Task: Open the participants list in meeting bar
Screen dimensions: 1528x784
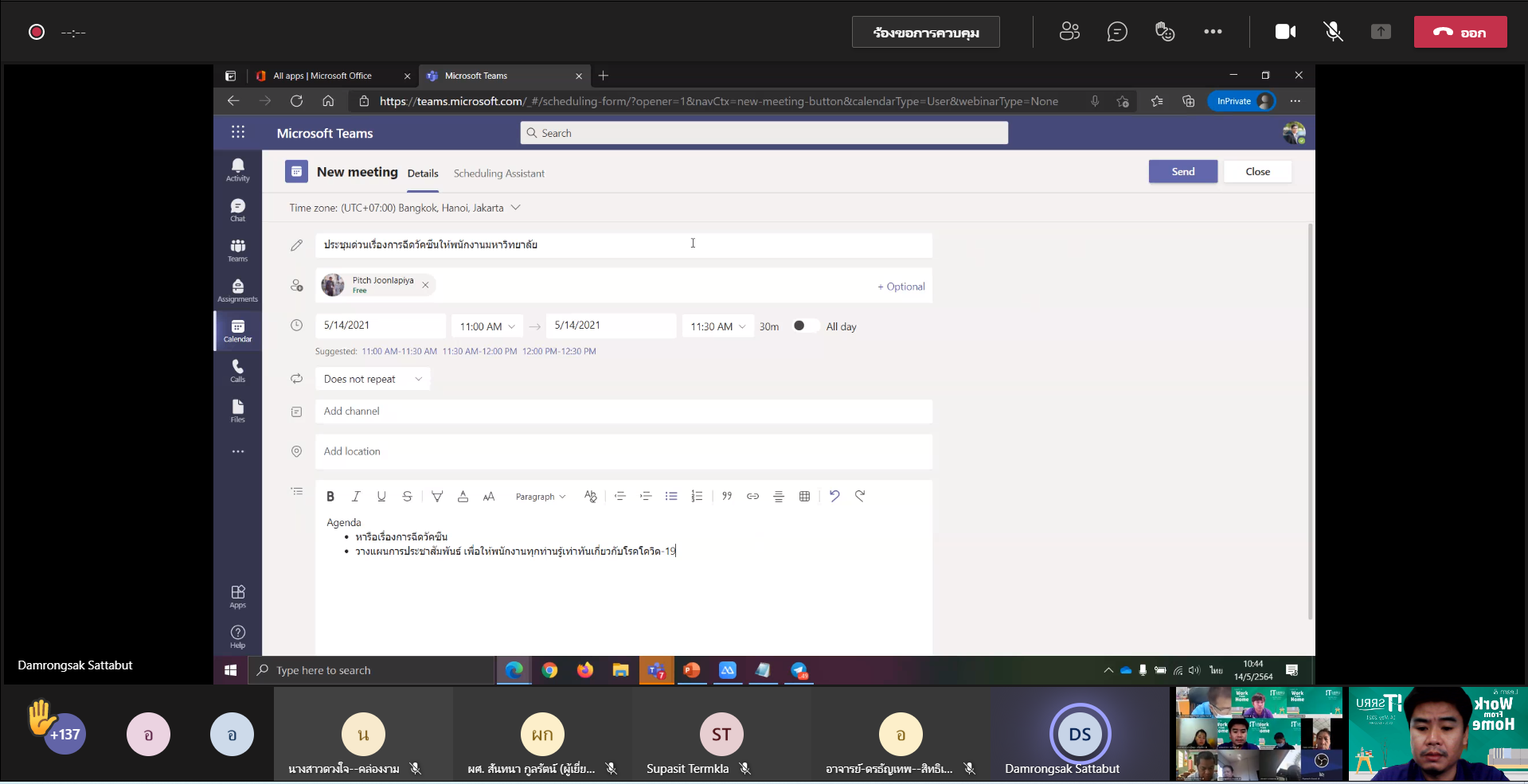Action: pyautogui.click(x=1069, y=32)
